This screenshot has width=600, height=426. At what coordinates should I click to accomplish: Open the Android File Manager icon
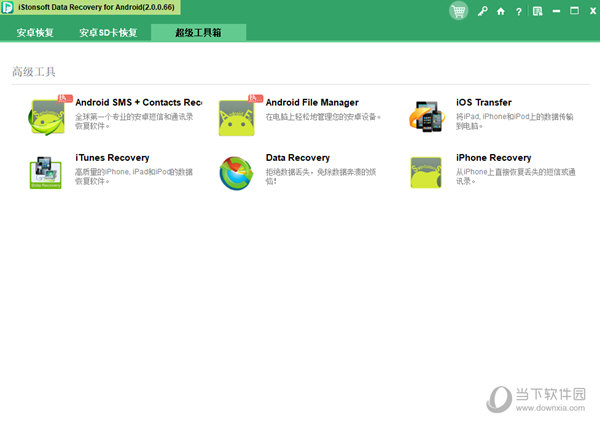[236, 118]
